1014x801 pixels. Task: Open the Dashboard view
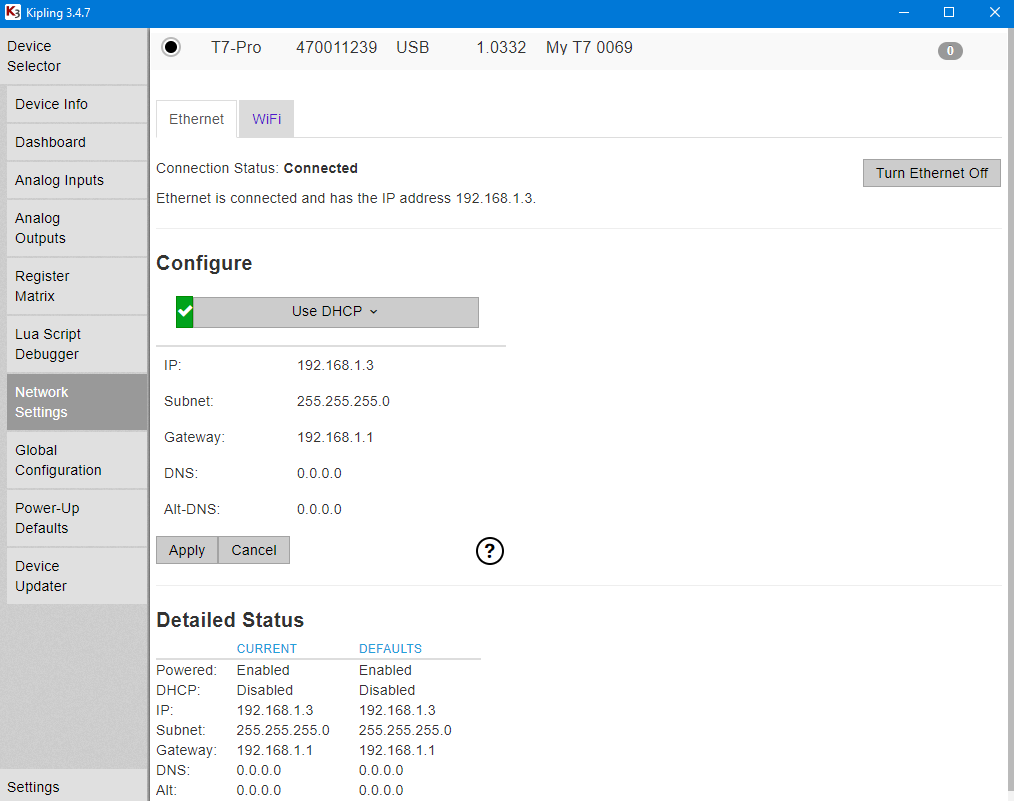coord(50,142)
